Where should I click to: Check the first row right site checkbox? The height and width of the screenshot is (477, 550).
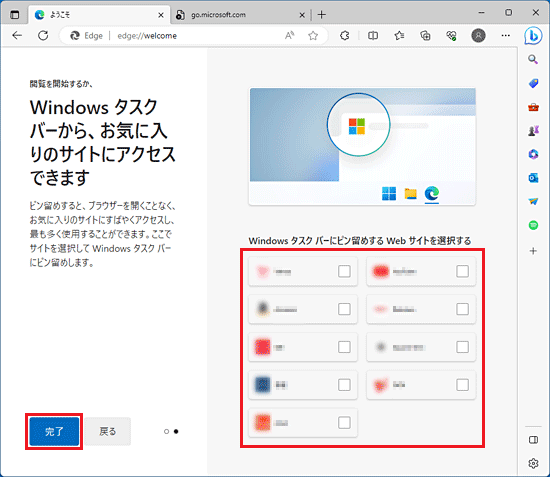click(462, 271)
